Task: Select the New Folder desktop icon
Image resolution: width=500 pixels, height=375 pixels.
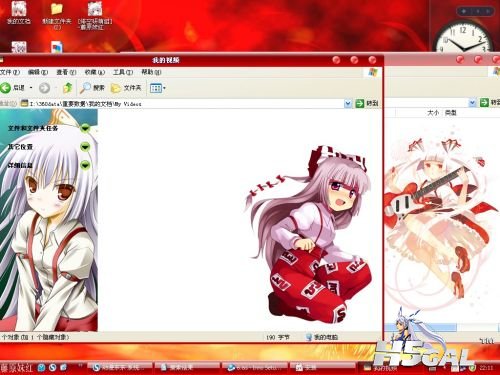Action: coord(57,15)
